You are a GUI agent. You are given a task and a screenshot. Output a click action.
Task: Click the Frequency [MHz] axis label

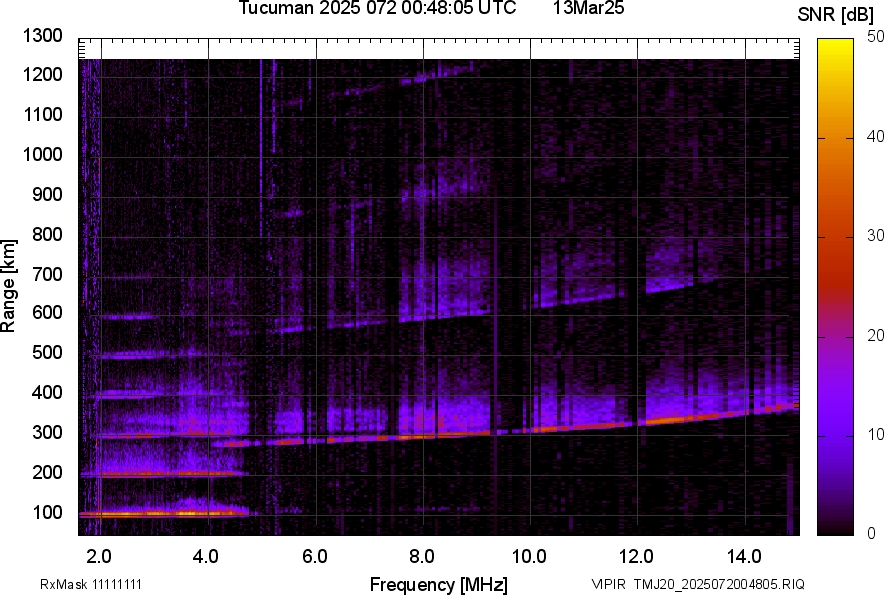point(438,584)
